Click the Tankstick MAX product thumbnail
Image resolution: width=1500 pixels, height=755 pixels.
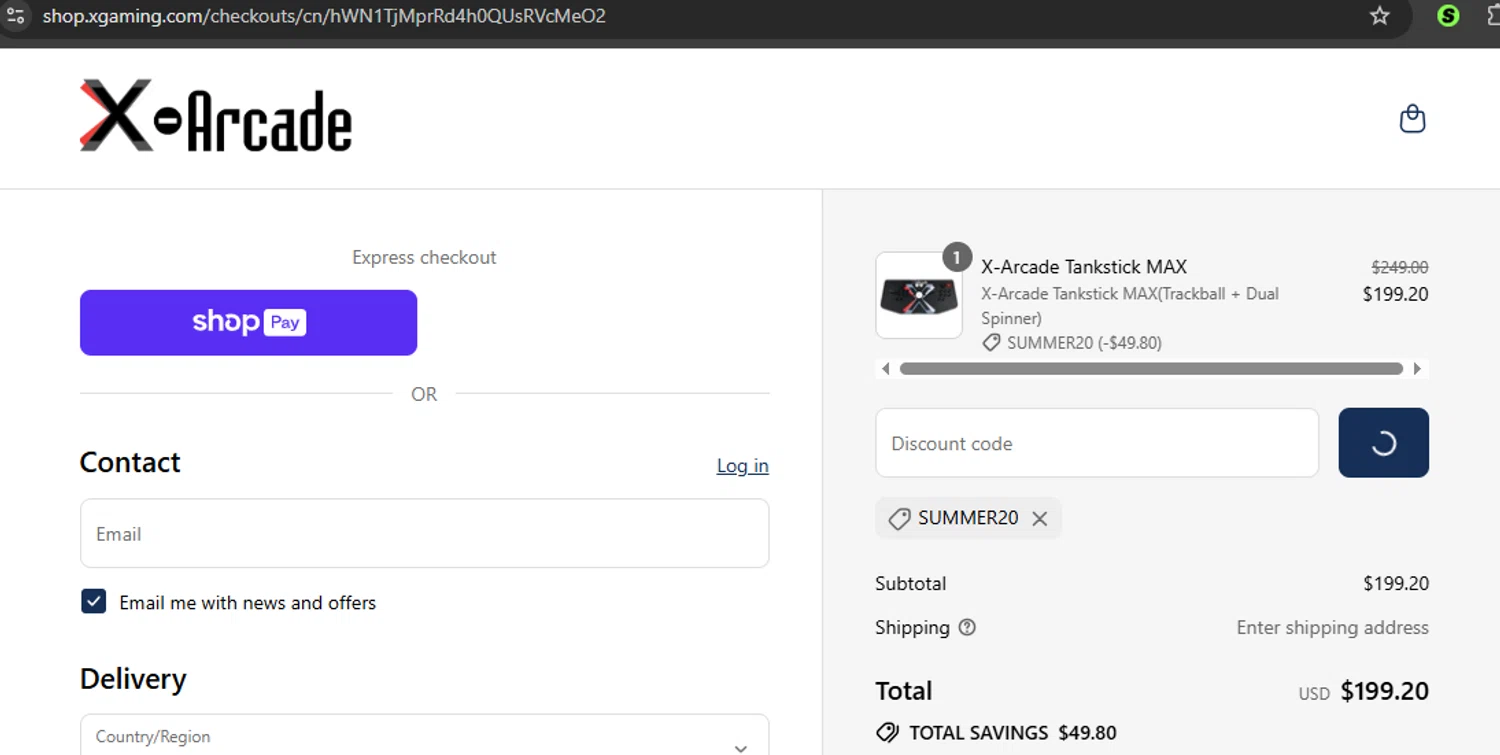pos(919,296)
